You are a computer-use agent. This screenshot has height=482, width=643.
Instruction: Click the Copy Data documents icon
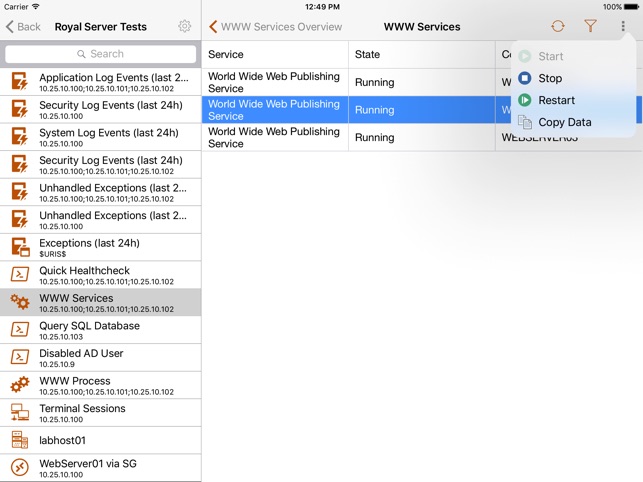(524, 122)
